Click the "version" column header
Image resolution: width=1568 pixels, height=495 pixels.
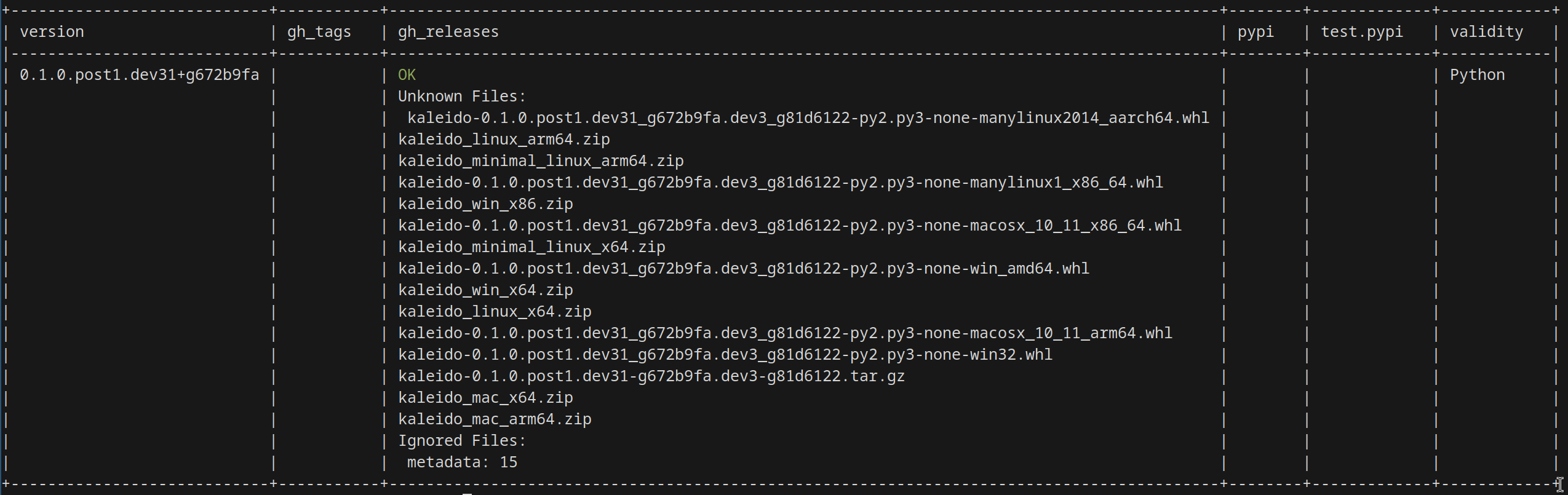coord(52,32)
